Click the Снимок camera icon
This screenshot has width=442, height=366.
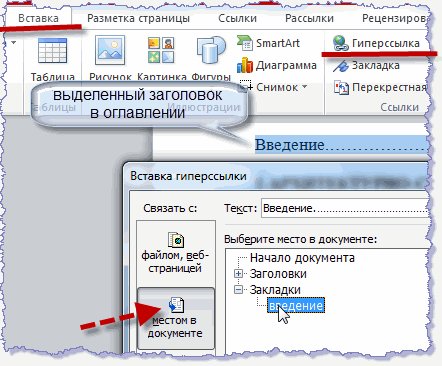coord(247,86)
